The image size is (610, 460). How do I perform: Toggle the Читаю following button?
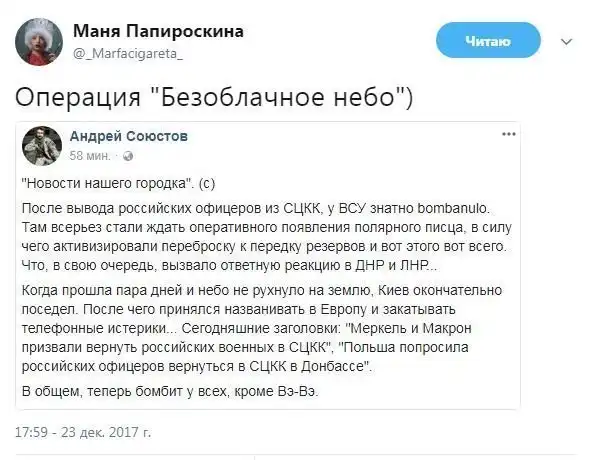point(488,41)
